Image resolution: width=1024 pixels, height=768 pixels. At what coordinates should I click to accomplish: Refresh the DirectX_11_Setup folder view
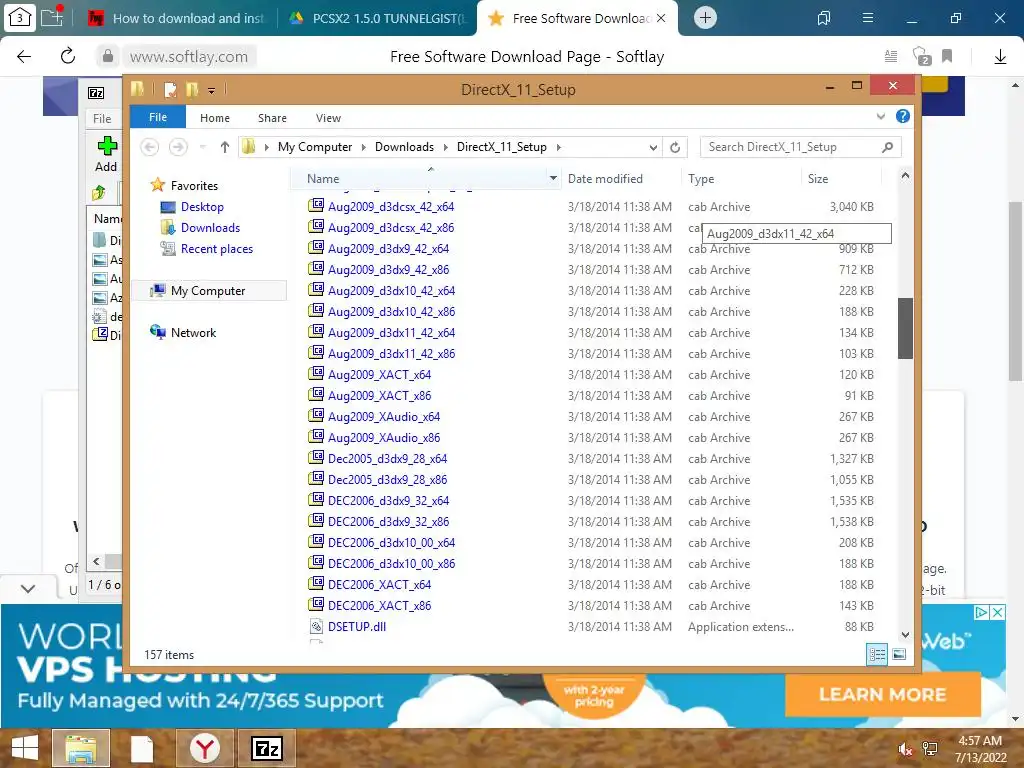[675, 148]
